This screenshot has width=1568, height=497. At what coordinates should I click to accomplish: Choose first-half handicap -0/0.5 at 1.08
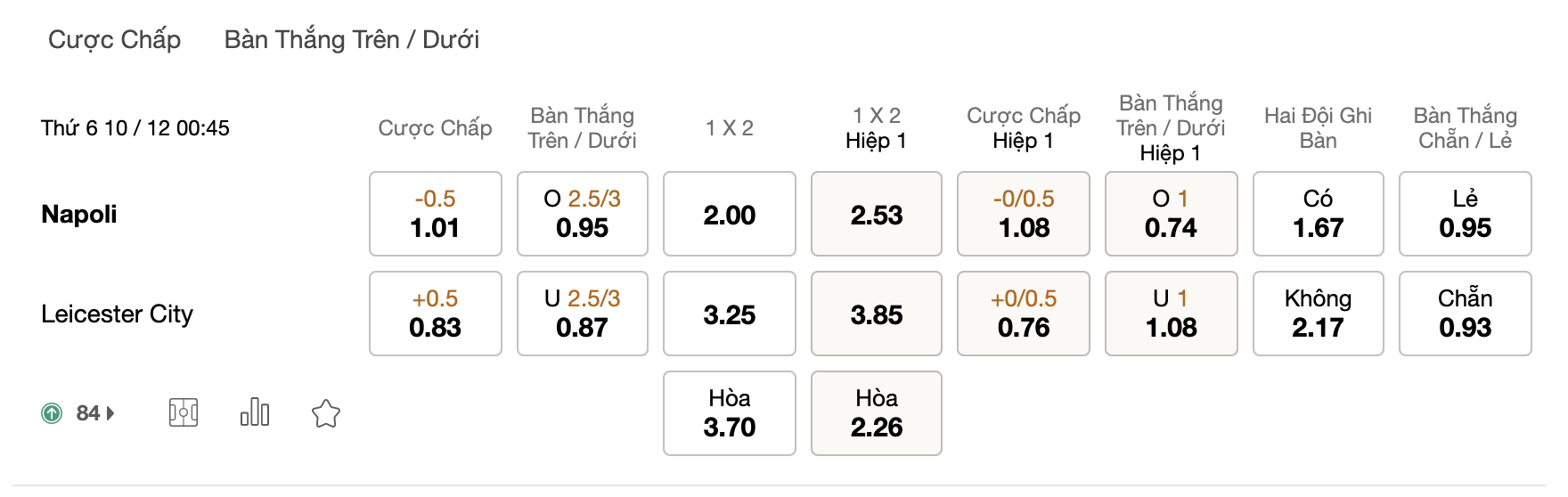point(1024,214)
